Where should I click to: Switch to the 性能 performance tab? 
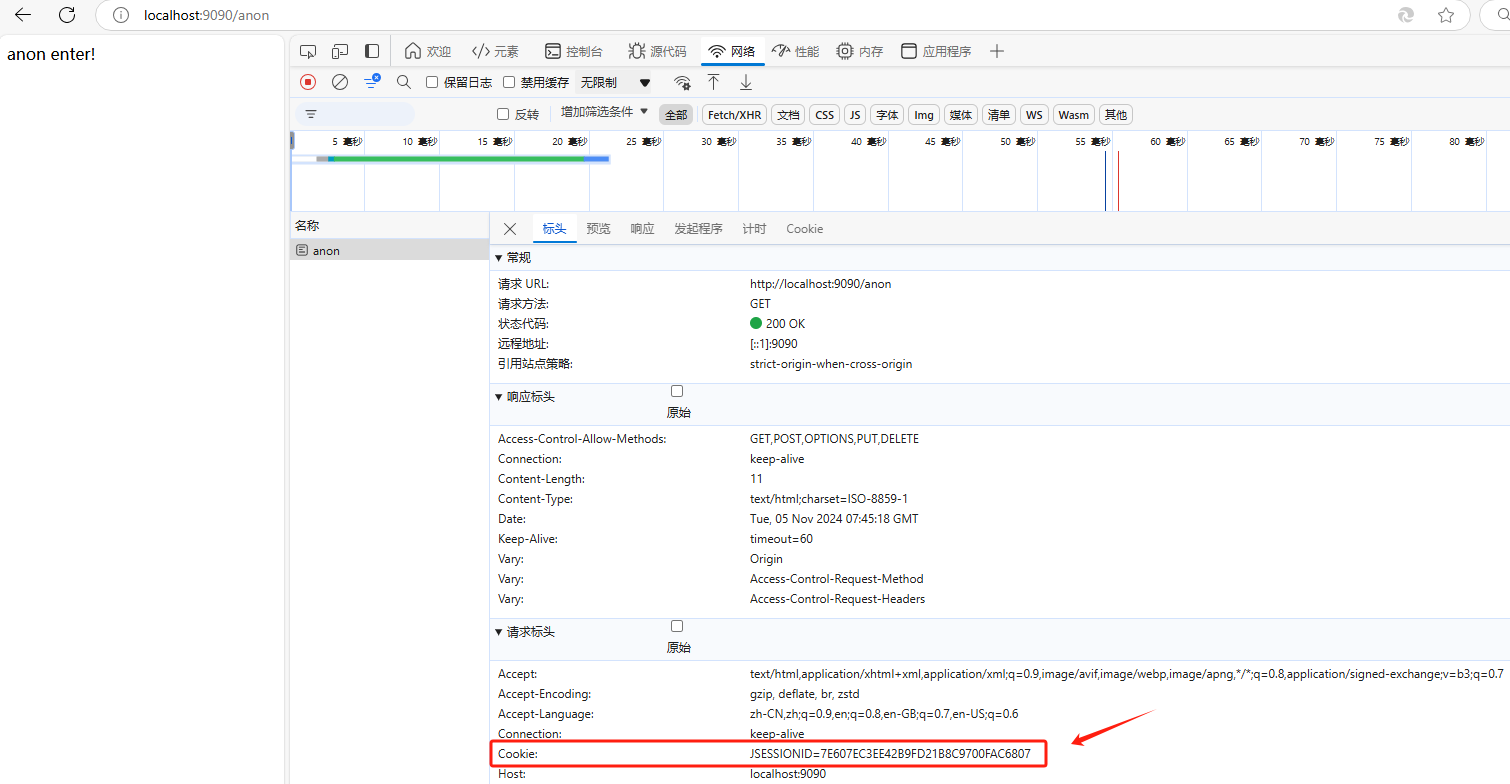coord(795,51)
